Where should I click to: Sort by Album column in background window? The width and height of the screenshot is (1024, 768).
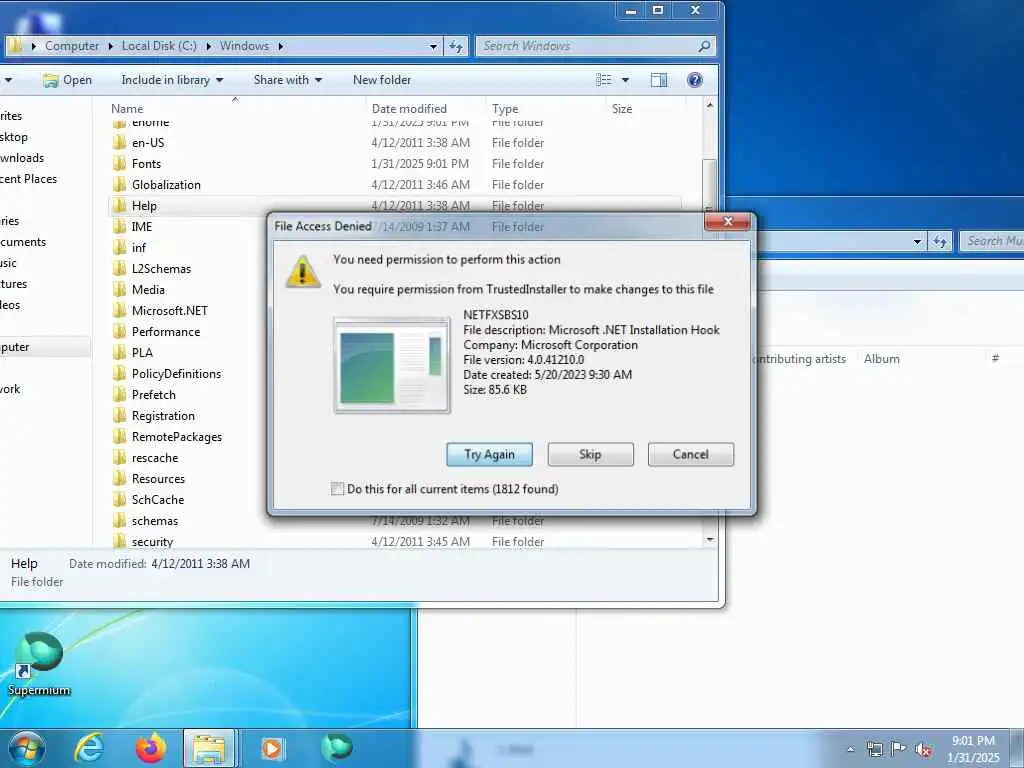[x=882, y=359]
